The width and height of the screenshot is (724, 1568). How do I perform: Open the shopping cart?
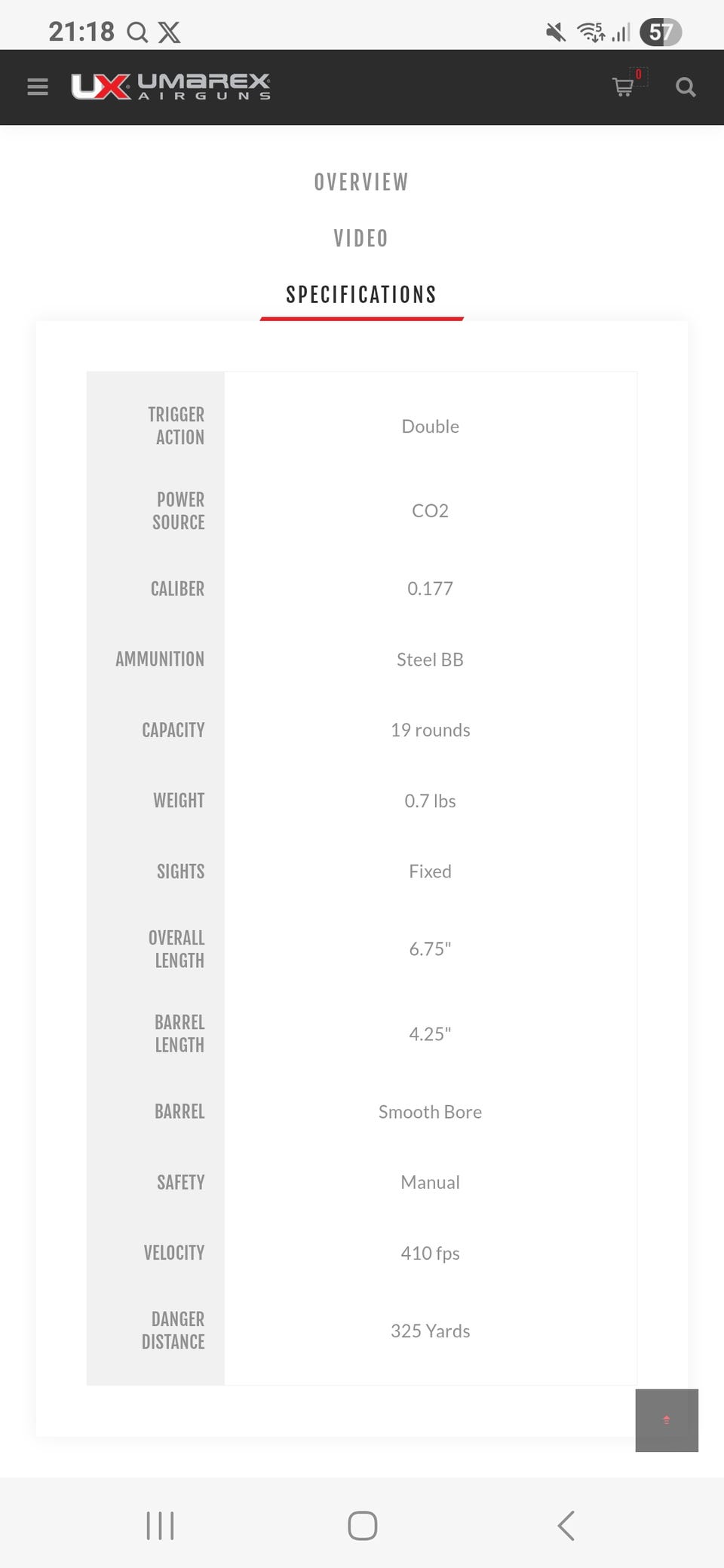tap(623, 87)
